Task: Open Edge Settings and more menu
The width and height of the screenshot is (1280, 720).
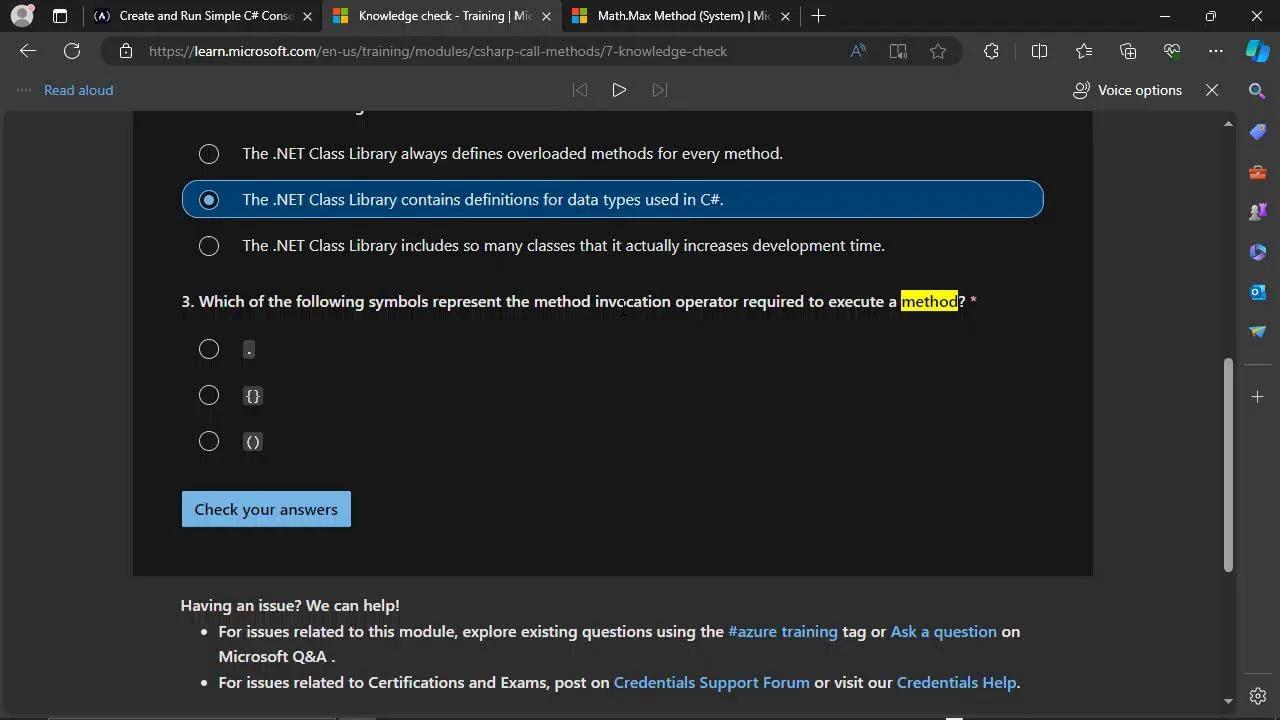Action: click(x=1215, y=51)
